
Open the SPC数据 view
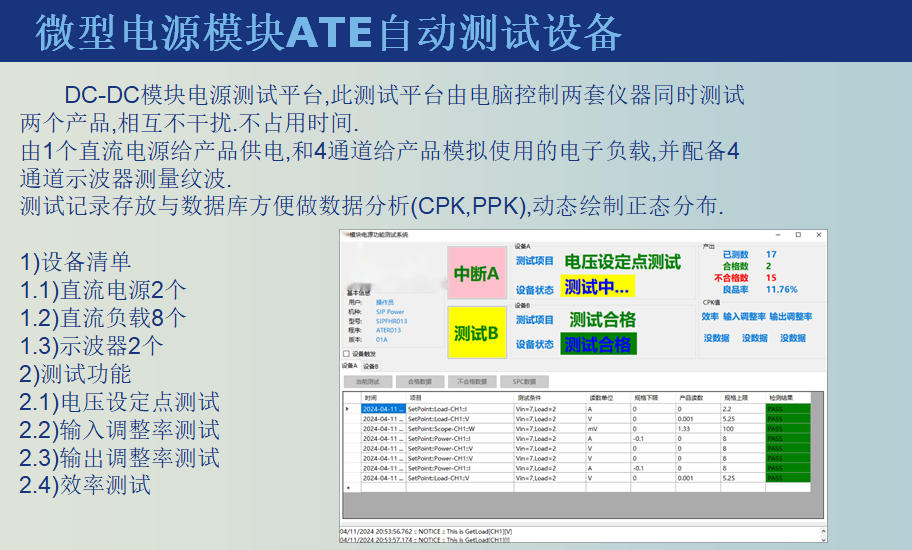click(524, 381)
